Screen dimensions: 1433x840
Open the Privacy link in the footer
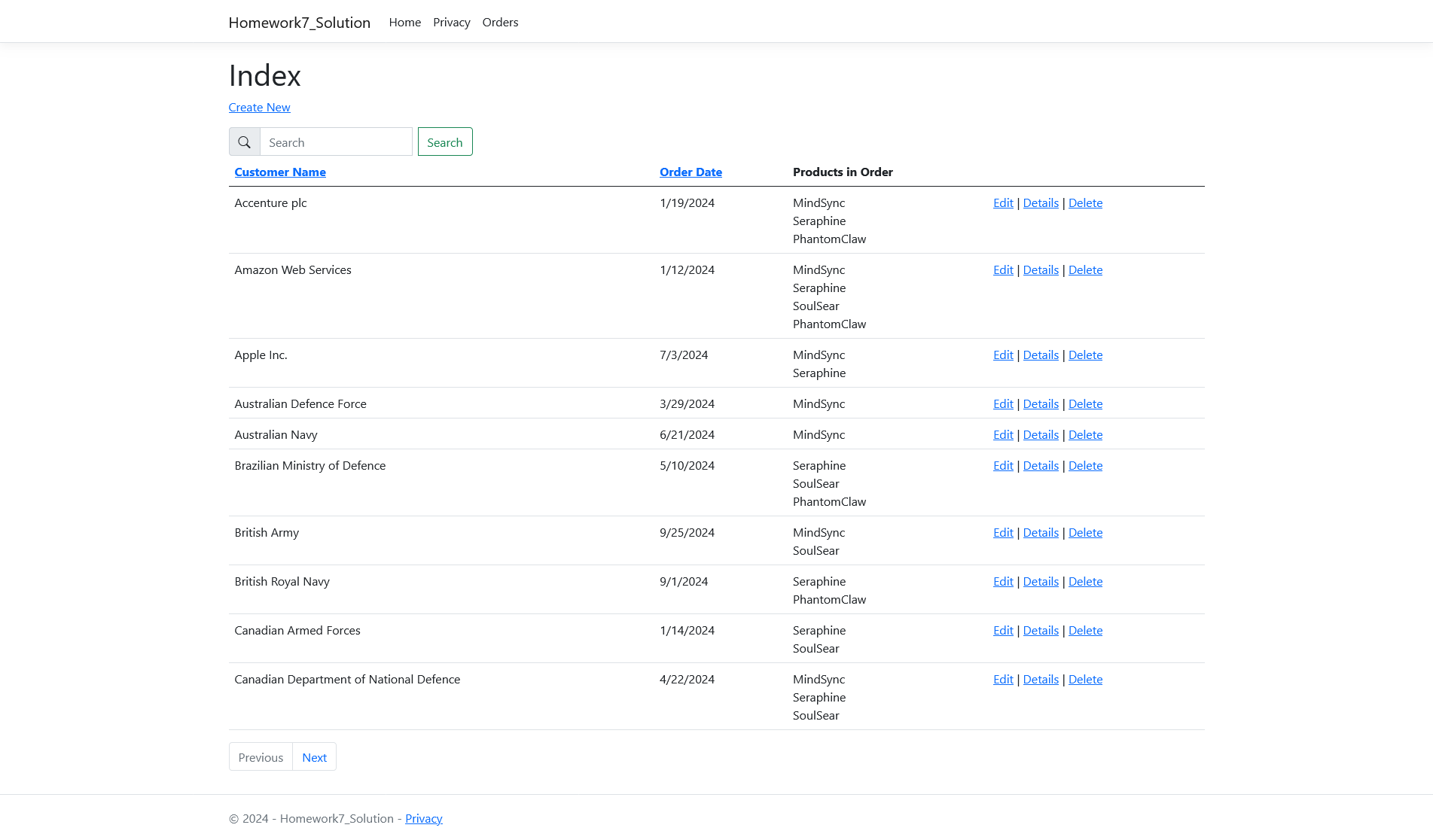(423, 818)
